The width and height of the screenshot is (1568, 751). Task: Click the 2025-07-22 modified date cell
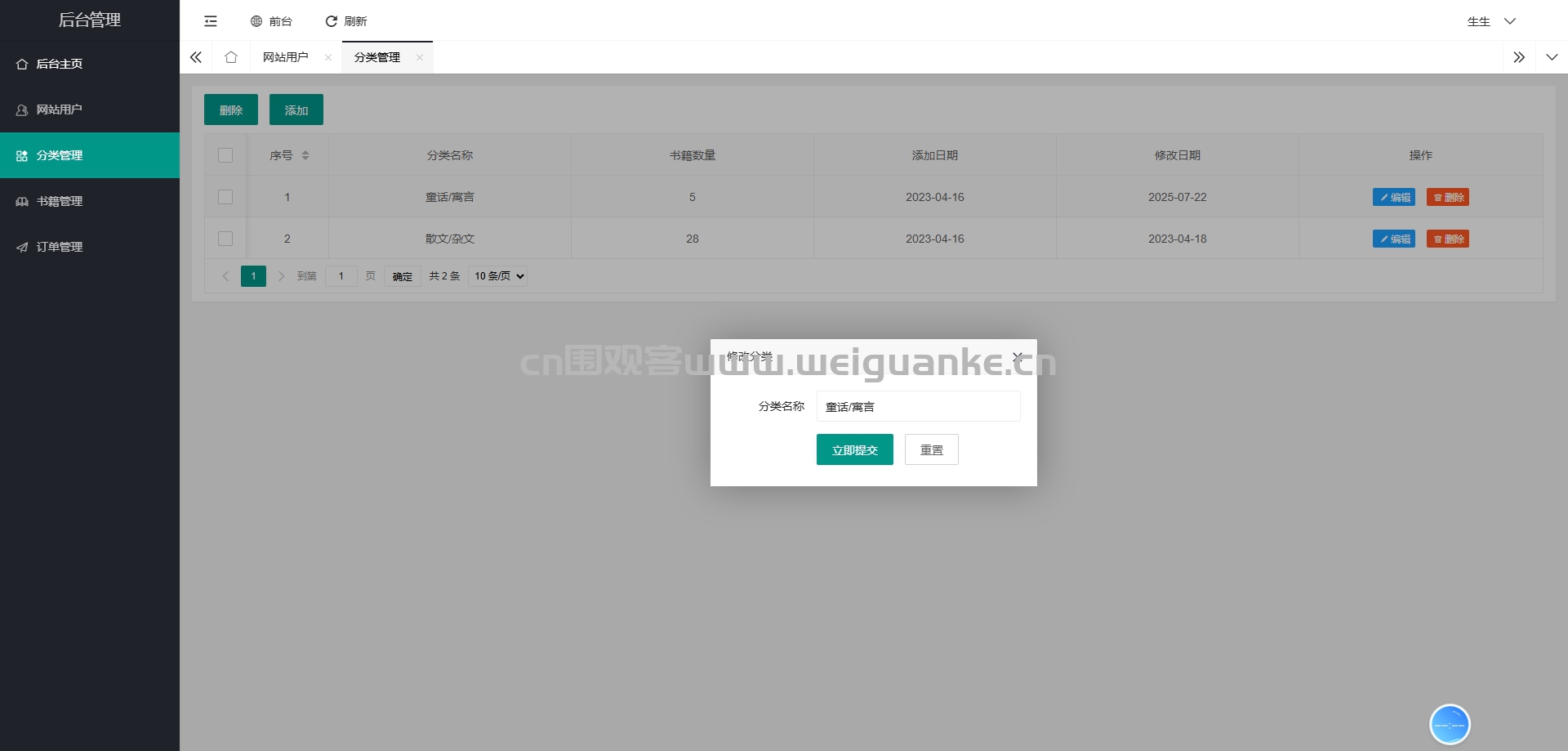(1178, 197)
